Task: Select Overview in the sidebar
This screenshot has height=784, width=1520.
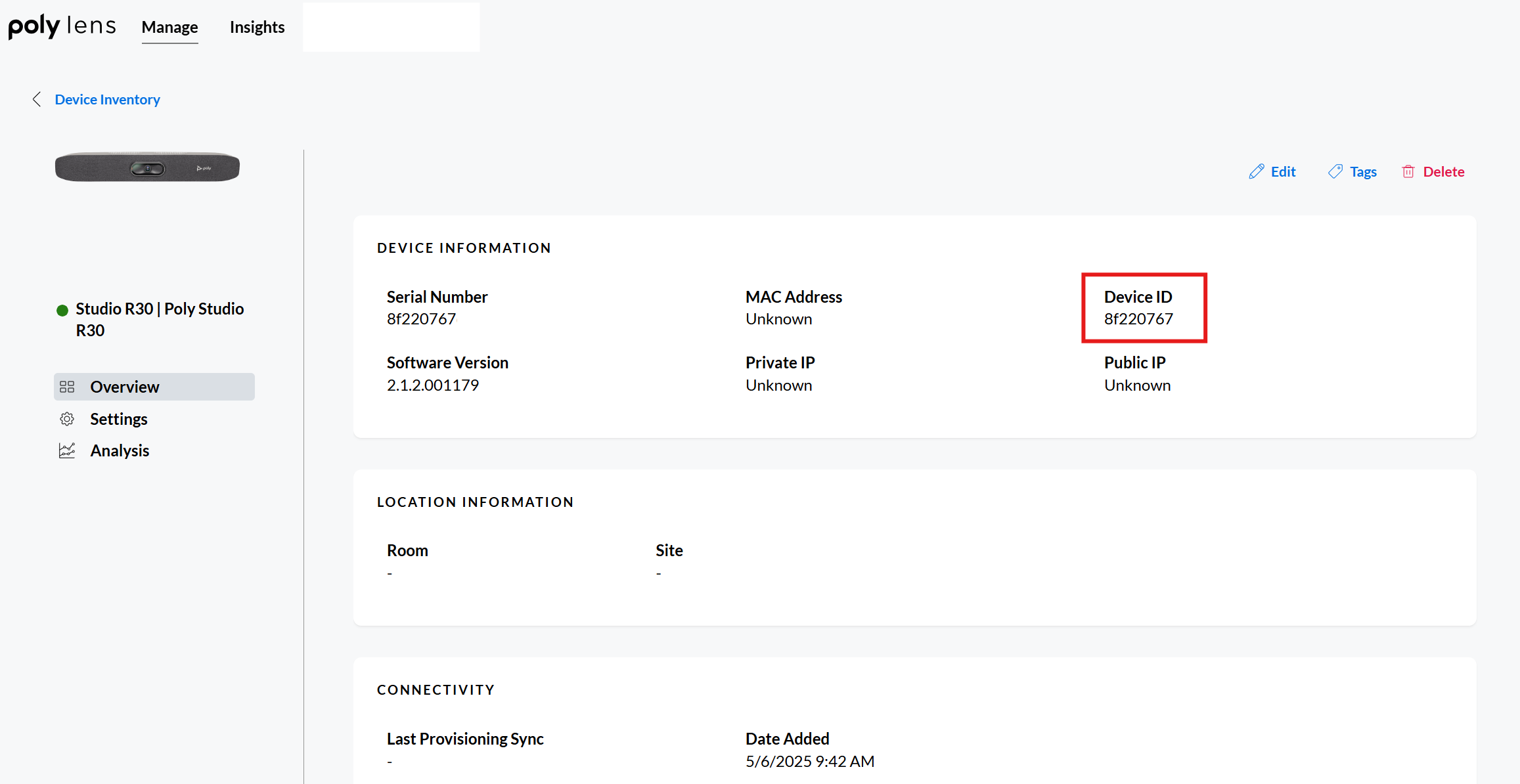Action: coord(154,387)
